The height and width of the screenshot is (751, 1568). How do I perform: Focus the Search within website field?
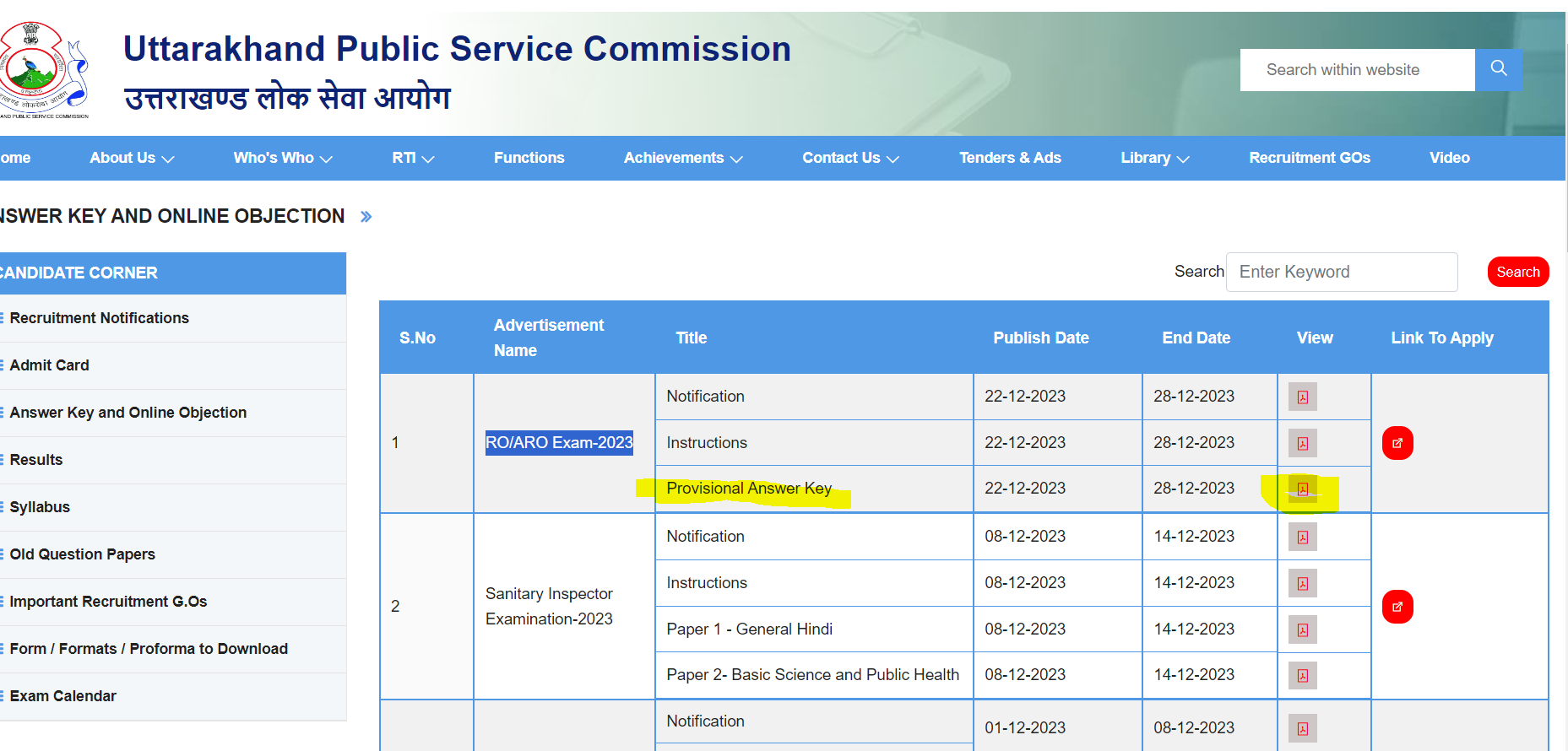[x=1357, y=69]
